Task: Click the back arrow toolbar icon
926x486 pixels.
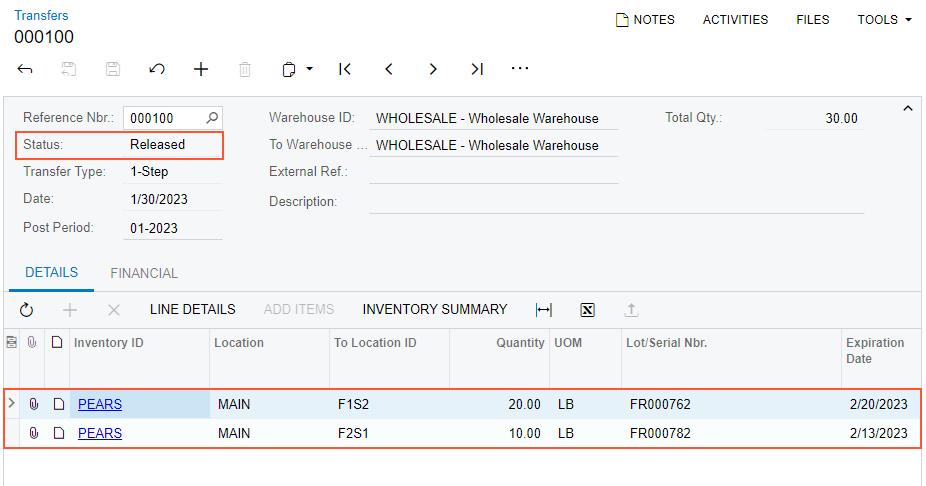Action: tap(26, 69)
